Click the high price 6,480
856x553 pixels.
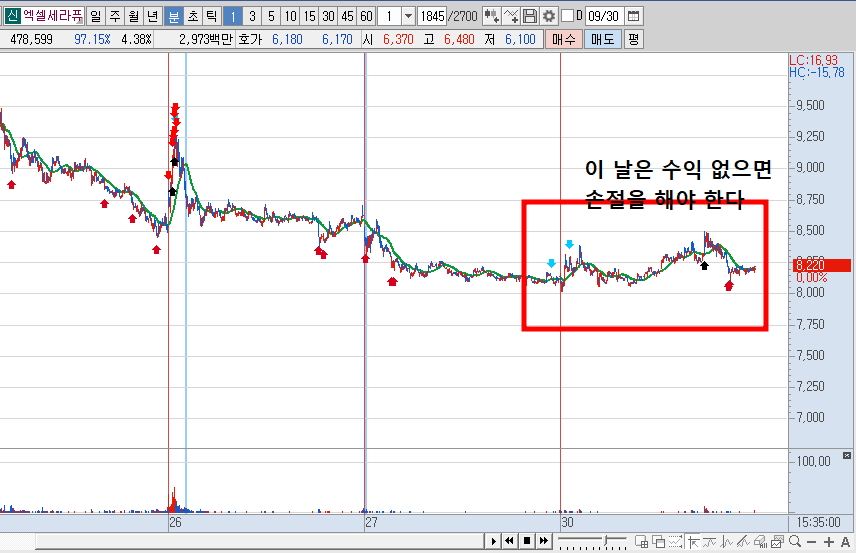459,39
